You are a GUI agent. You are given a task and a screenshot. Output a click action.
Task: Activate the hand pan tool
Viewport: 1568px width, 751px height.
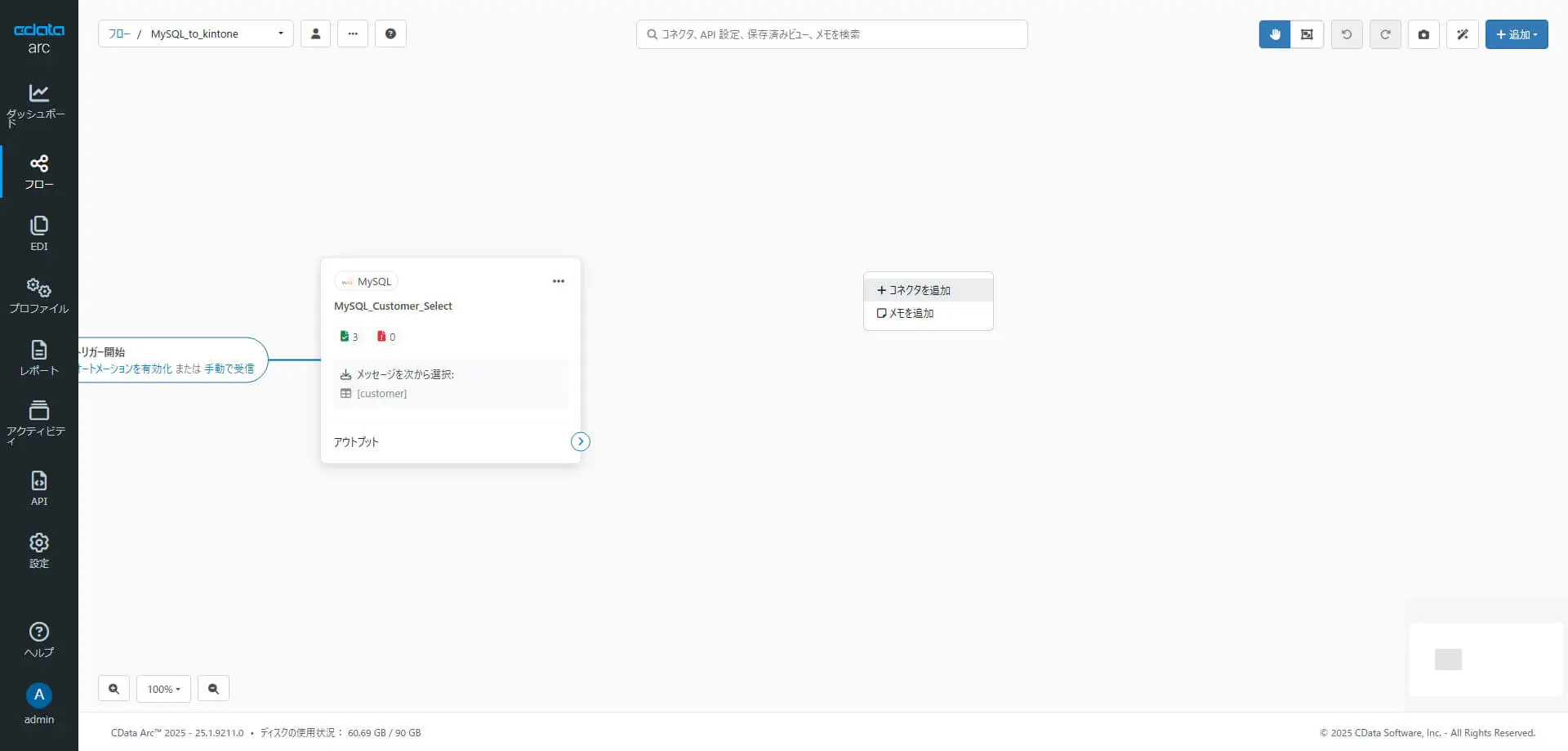(1275, 34)
